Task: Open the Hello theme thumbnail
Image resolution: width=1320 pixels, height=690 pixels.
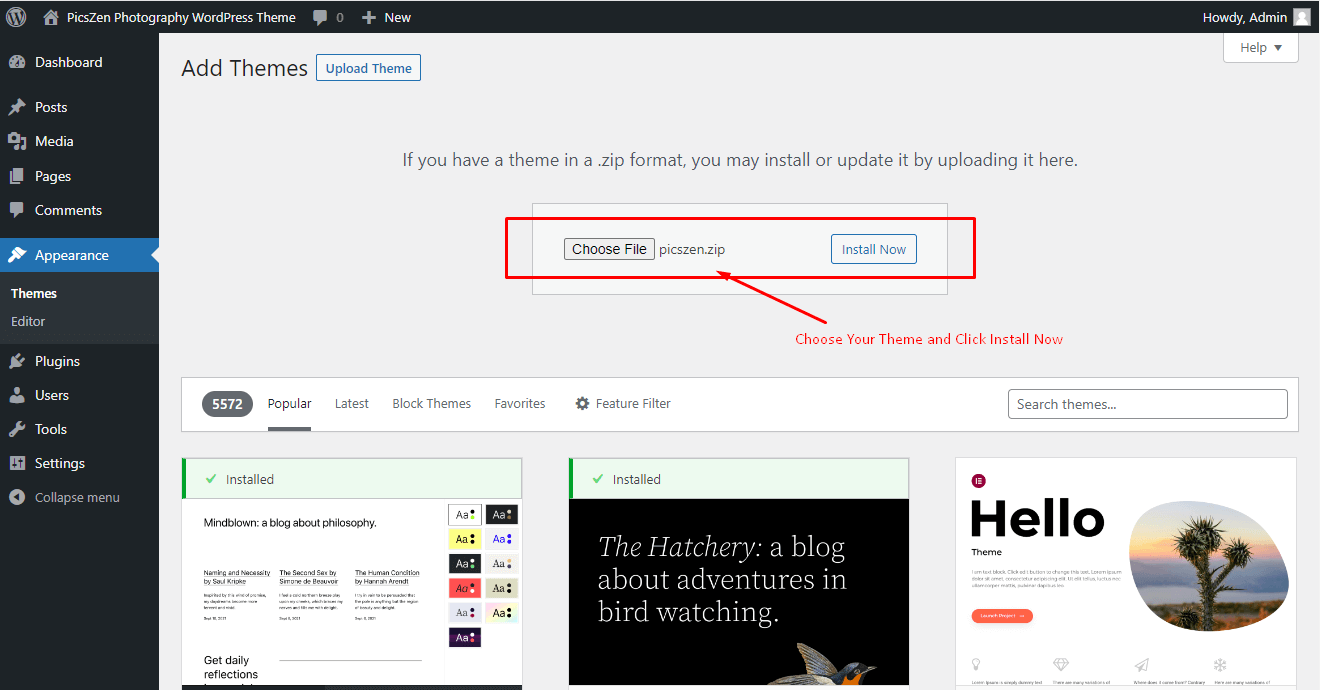Action: [x=1126, y=574]
